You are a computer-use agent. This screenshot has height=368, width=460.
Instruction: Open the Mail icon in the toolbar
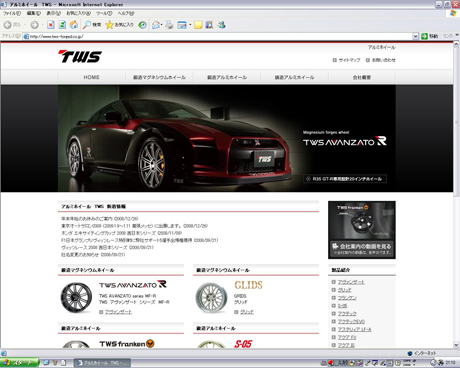(156, 25)
